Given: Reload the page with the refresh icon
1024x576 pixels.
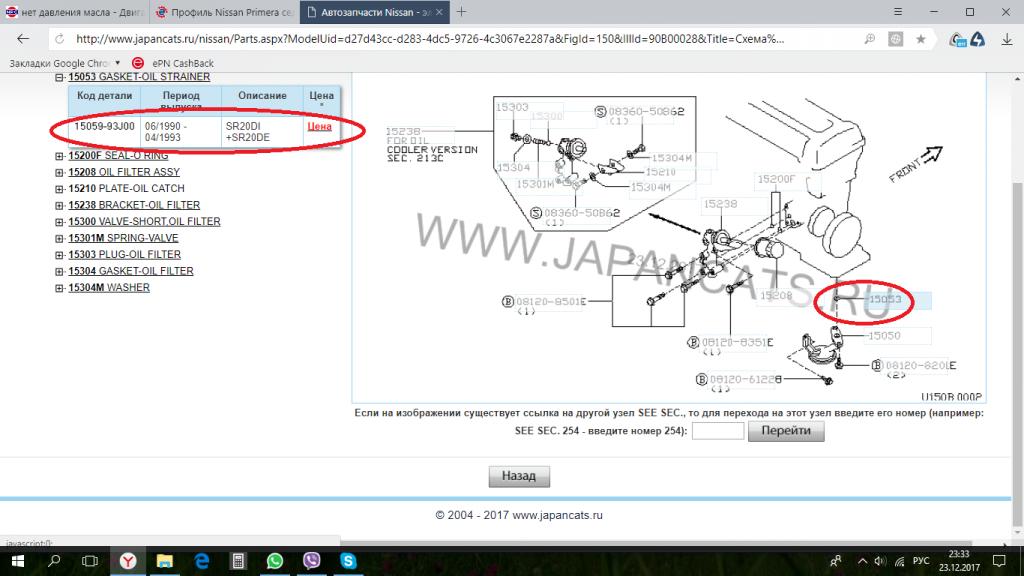Looking at the screenshot, I should click(59, 39).
